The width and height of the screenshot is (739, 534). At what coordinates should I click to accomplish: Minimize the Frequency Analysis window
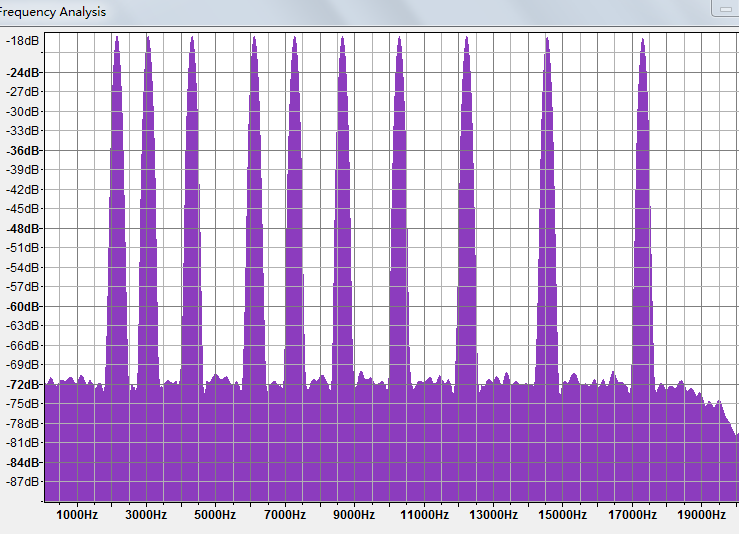725,8
